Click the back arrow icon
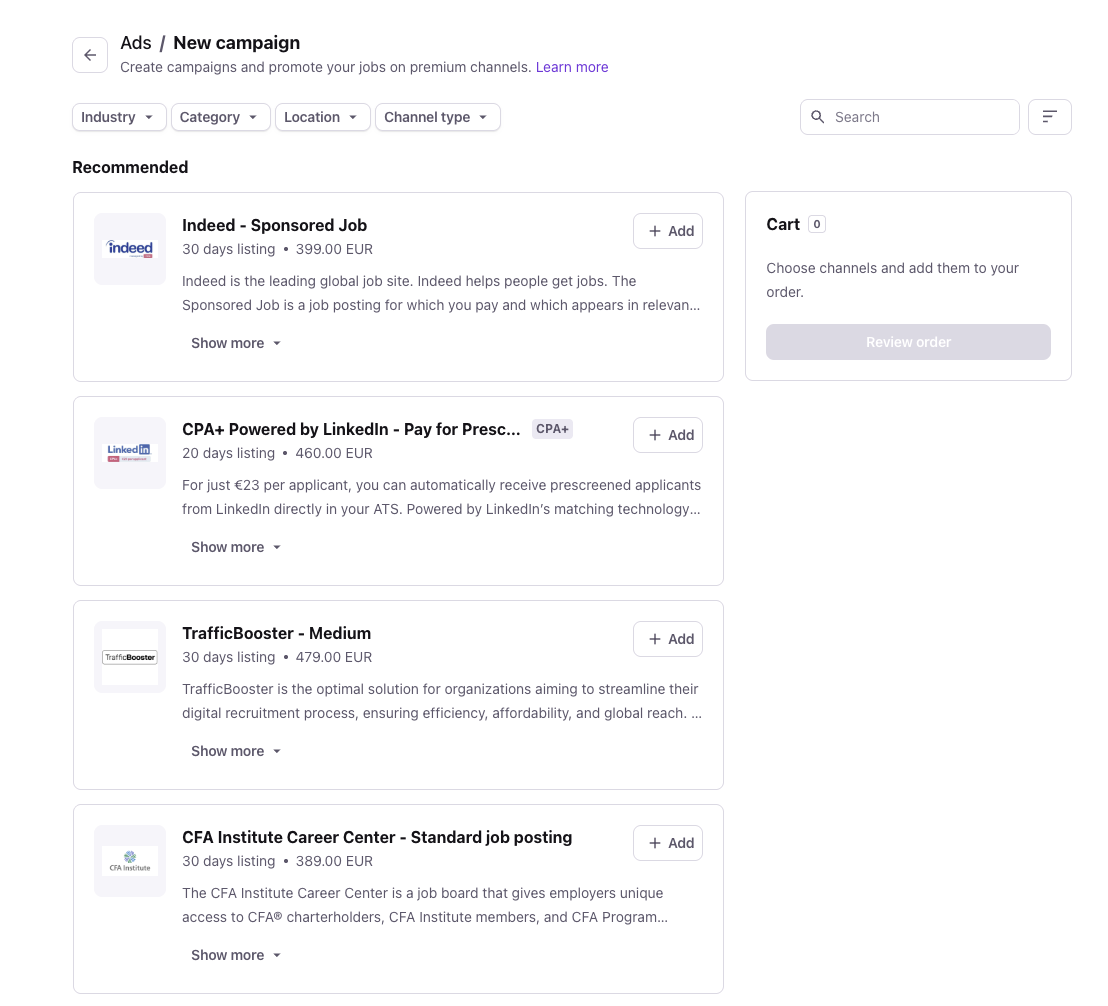The width and height of the screenshot is (1108, 1006). pos(90,55)
